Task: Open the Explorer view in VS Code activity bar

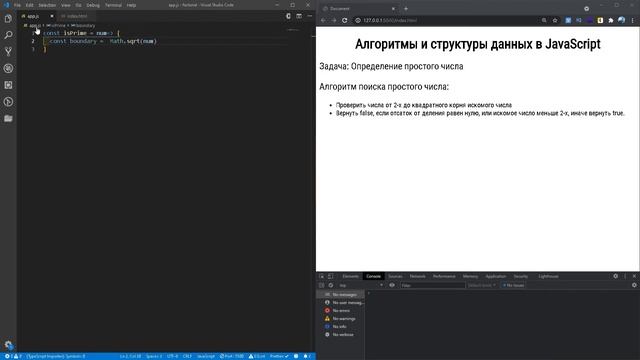Action: [x=8, y=18]
